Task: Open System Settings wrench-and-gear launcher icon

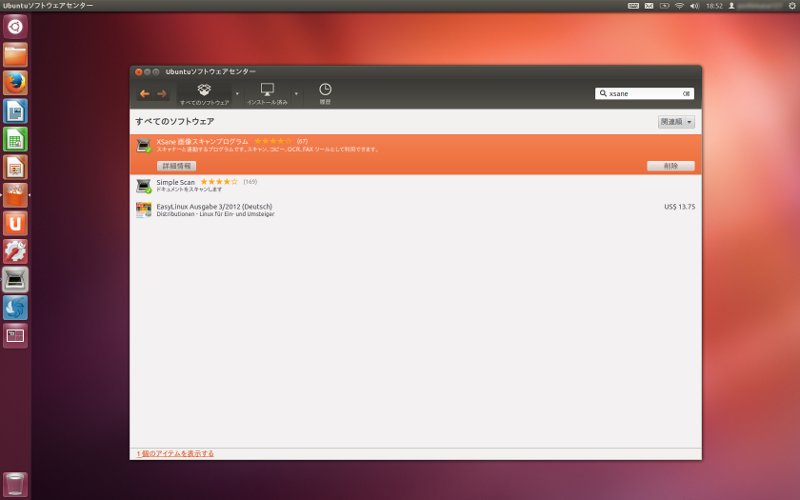Action: pyautogui.click(x=15, y=251)
